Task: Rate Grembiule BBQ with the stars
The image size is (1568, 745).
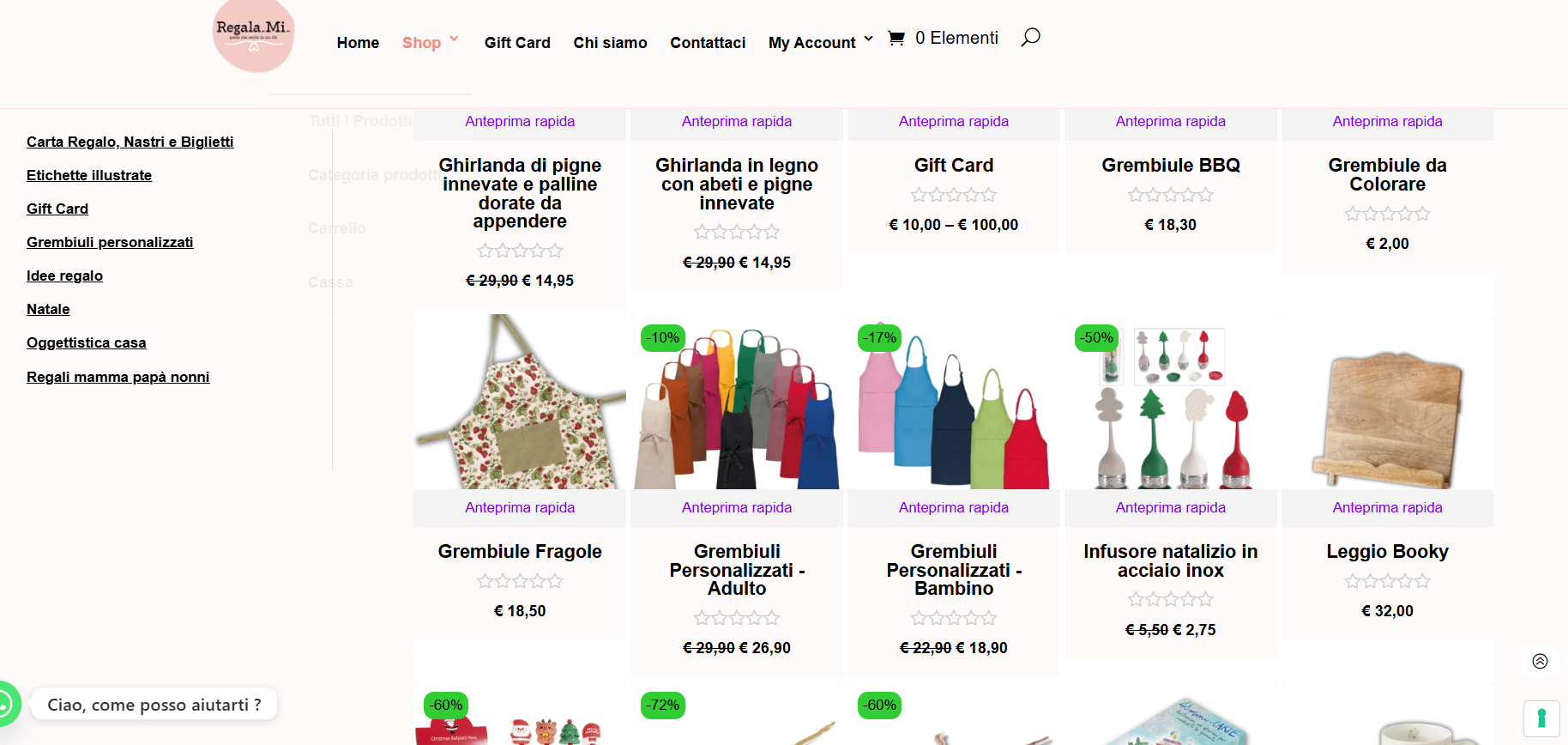Action: [1170, 195]
